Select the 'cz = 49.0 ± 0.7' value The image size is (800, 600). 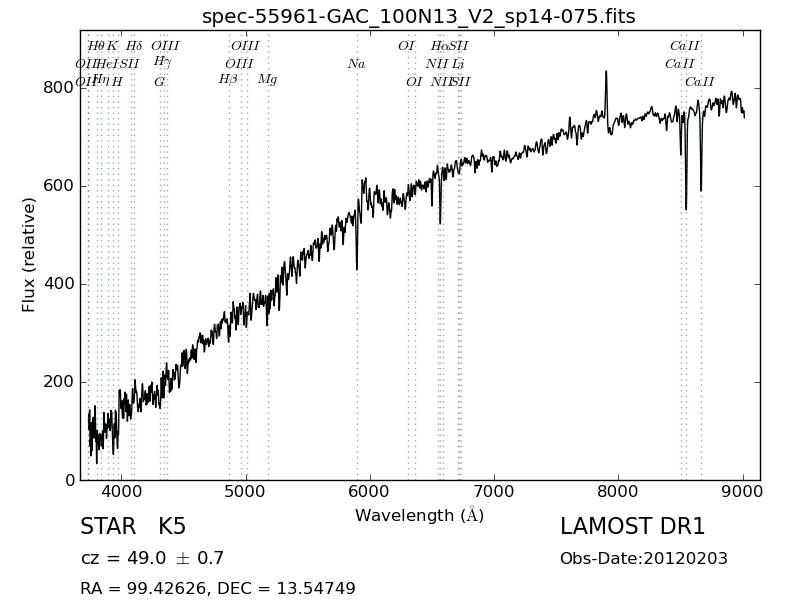tap(153, 558)
